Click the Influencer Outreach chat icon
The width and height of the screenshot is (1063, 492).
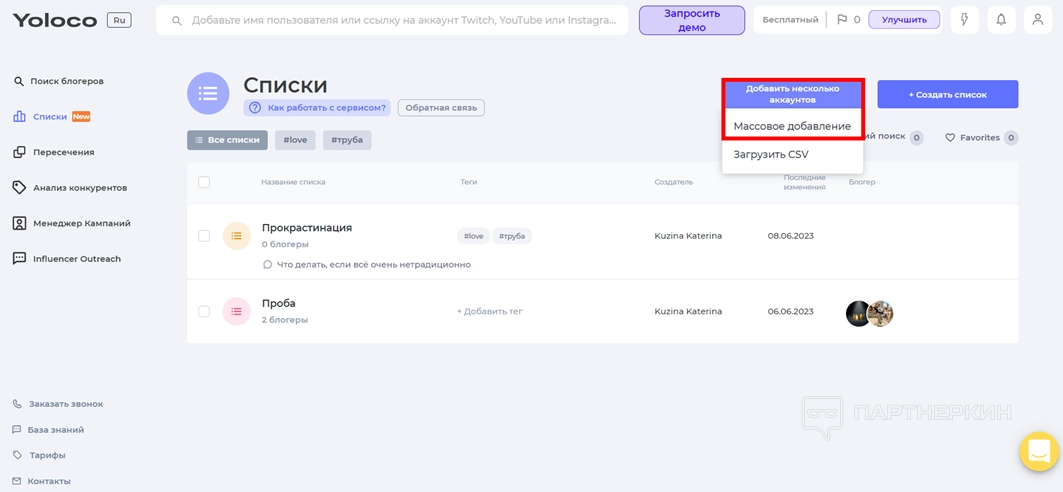click(20, 259)
